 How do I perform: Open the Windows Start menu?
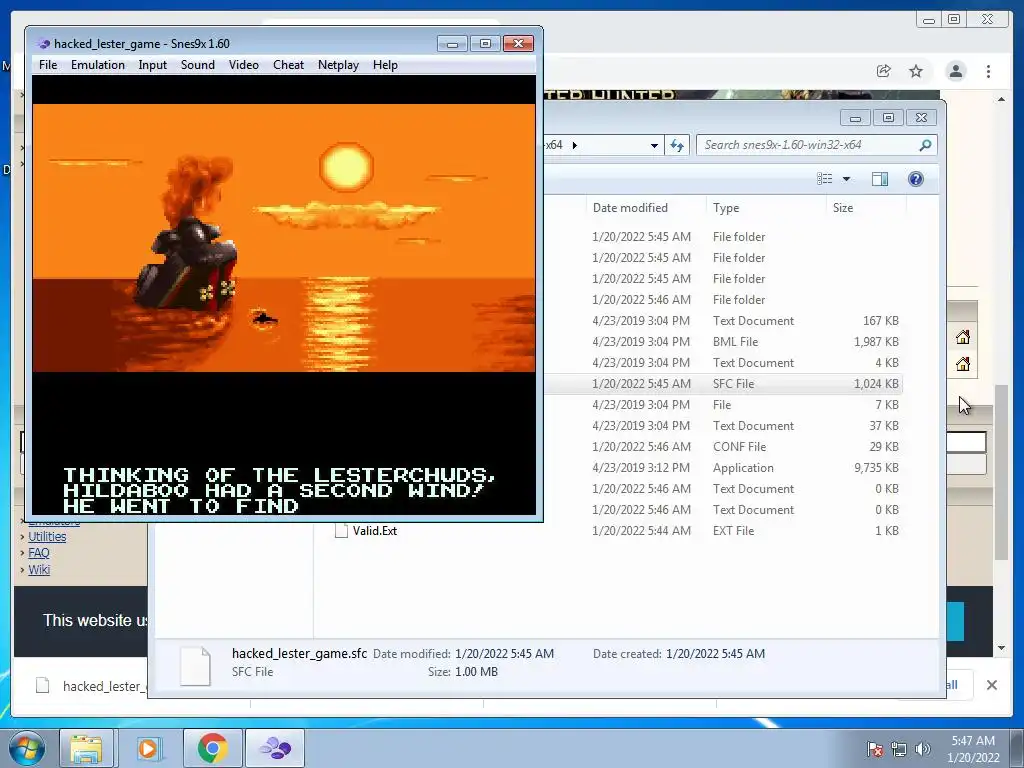(26, 748)
